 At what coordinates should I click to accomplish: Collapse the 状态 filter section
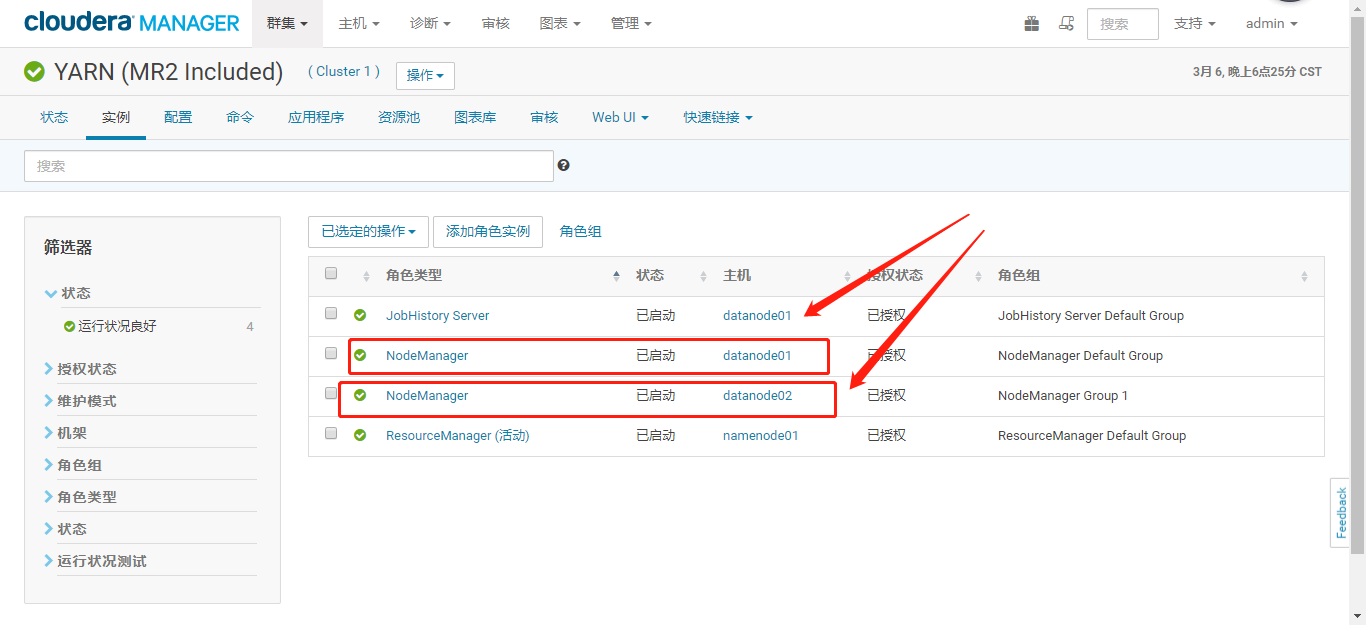tap(68, 293)
